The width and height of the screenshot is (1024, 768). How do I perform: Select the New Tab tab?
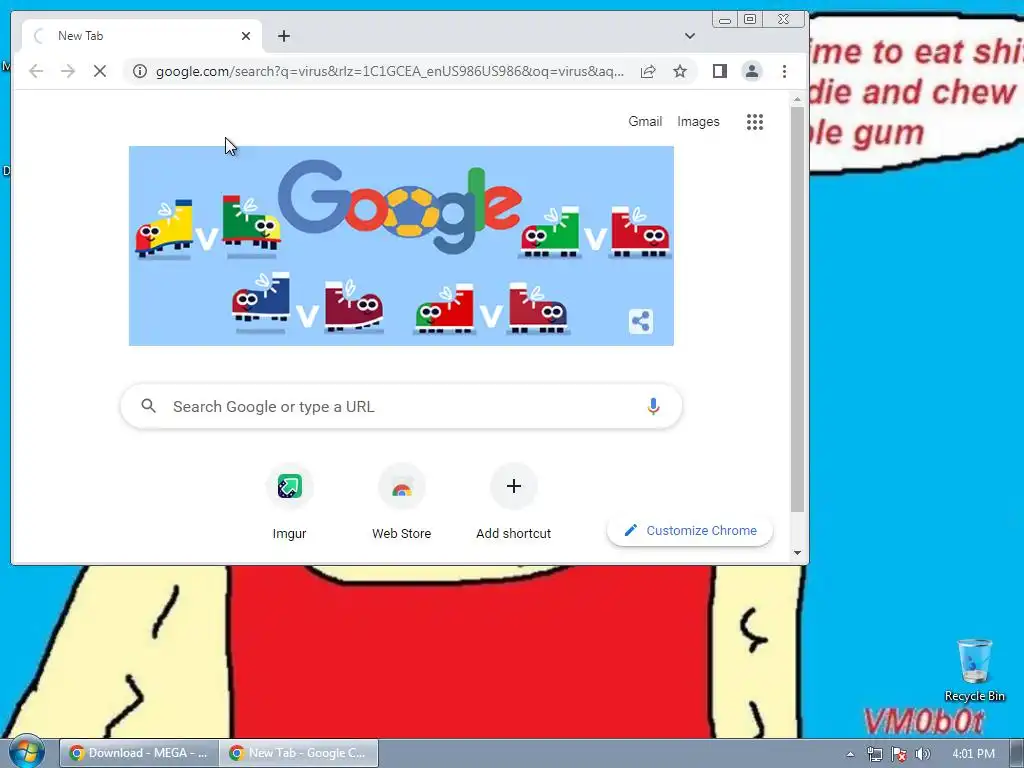142,36
